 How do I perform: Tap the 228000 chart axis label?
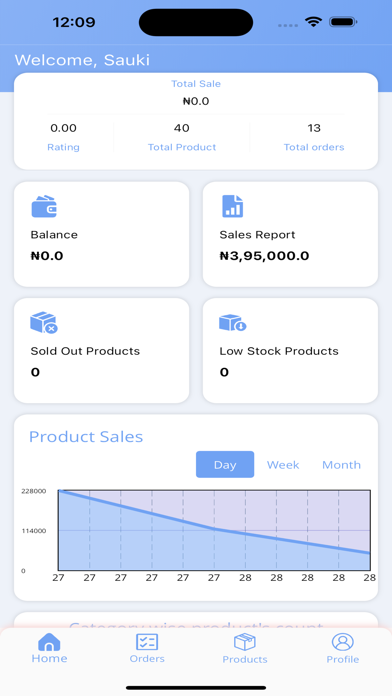[33, 491]
